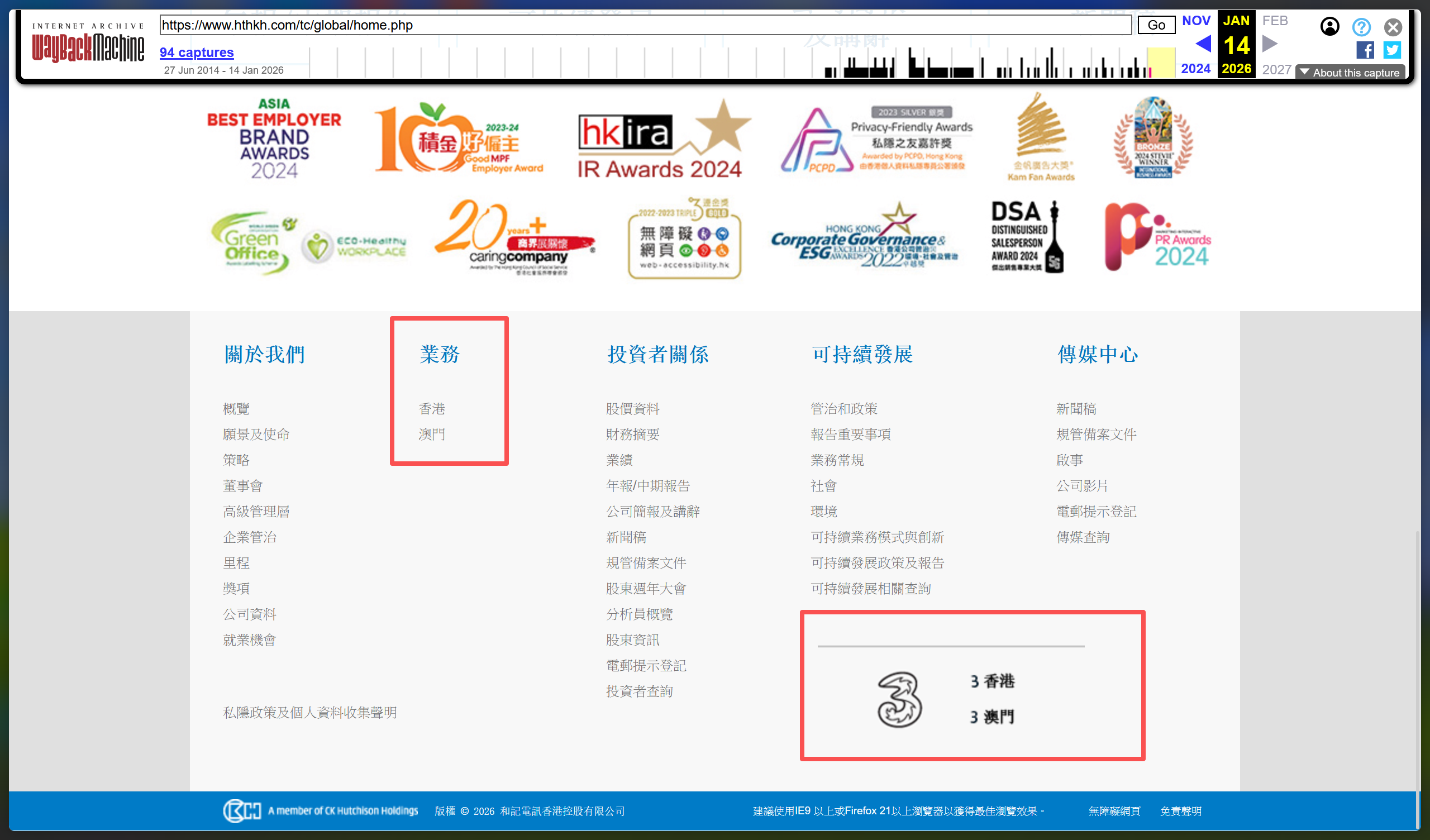The width and height of the screenshot is (1430, 840).
Task: Click the URL address input field
Action: [645, 25]
